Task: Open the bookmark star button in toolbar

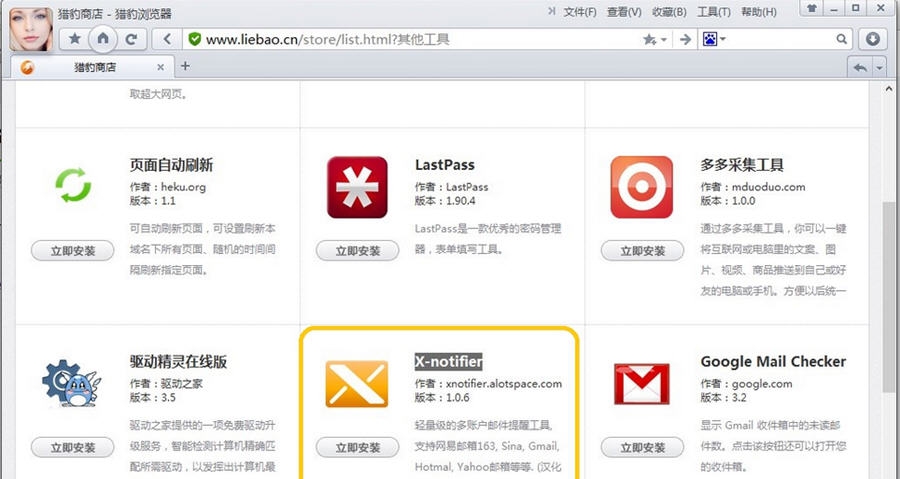Action: point(75,39)
